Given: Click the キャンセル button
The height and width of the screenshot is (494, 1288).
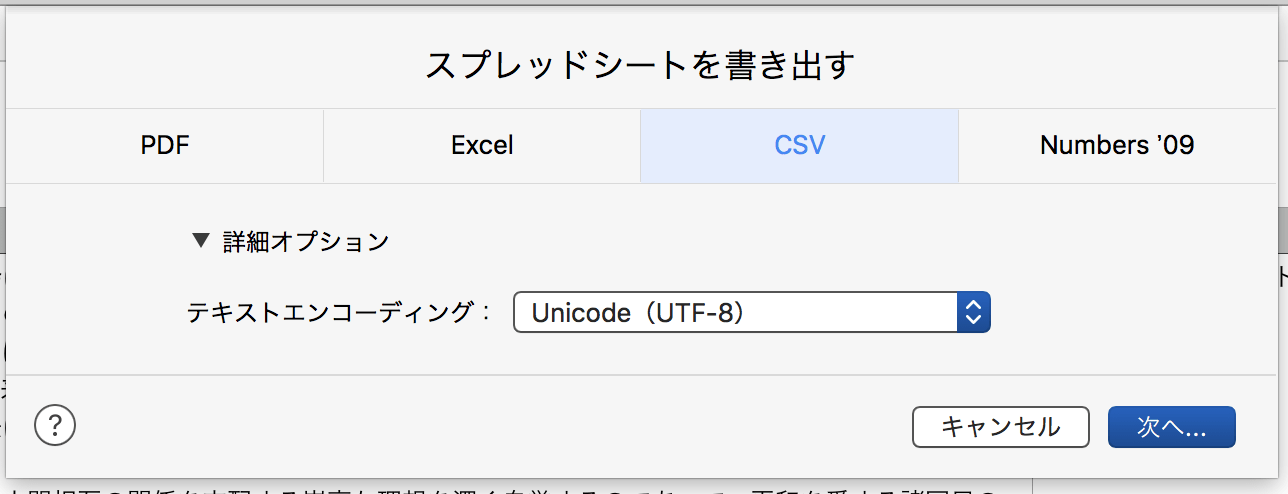Looking at the screenshot, I should coord(1000,427).
